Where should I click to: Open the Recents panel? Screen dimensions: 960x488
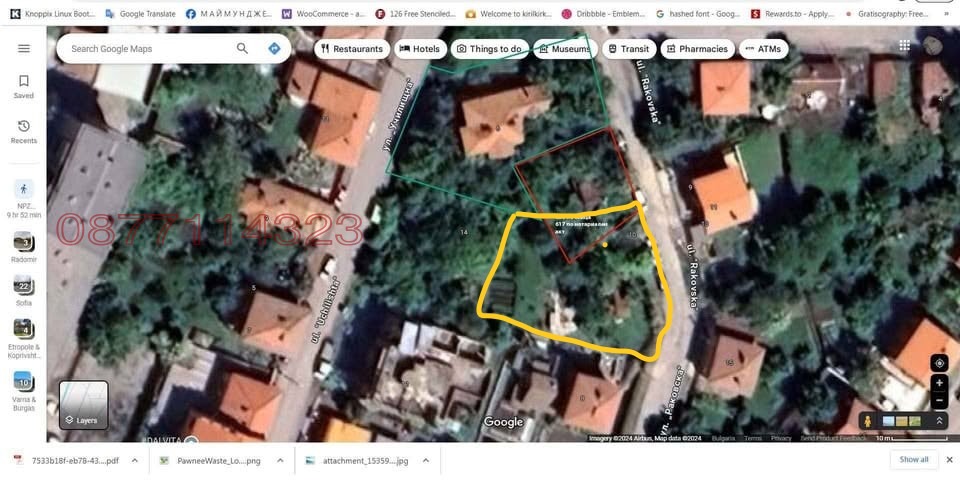[24, 132]
